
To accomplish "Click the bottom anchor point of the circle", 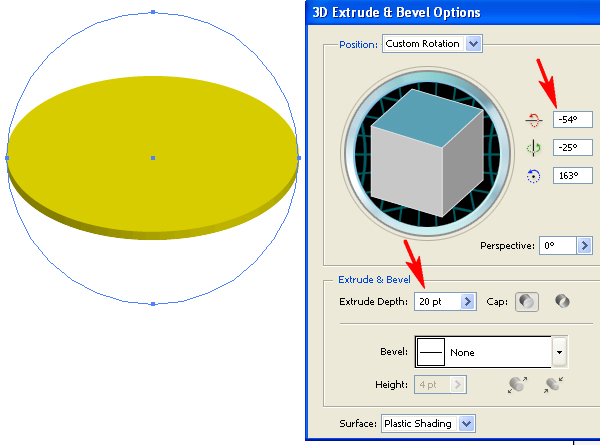I will pyautogui.click(x=153, y=304).
